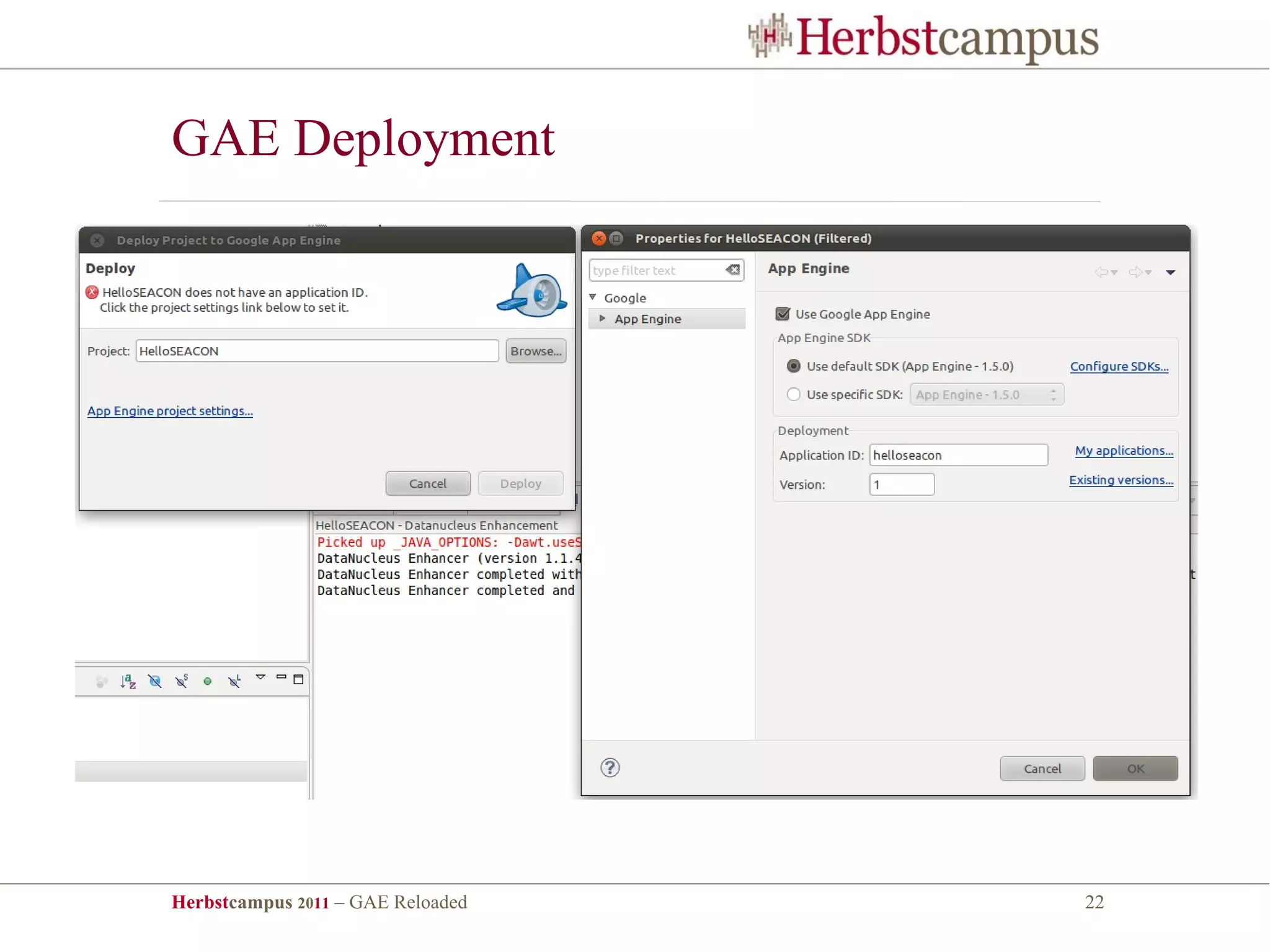Select App Engine item in properties tree
This screenshot has width=1270, height=952.
(x=647, y=319)
